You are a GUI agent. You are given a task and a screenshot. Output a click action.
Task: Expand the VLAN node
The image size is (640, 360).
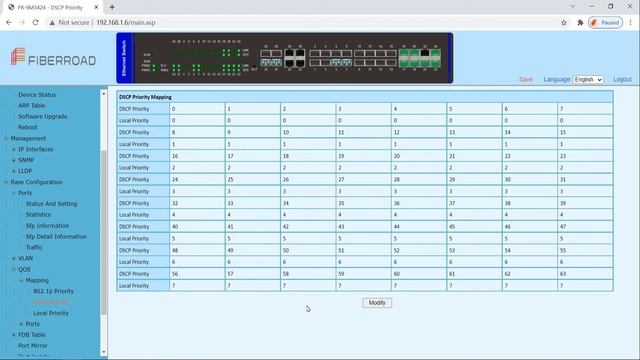tap(13, 258)
